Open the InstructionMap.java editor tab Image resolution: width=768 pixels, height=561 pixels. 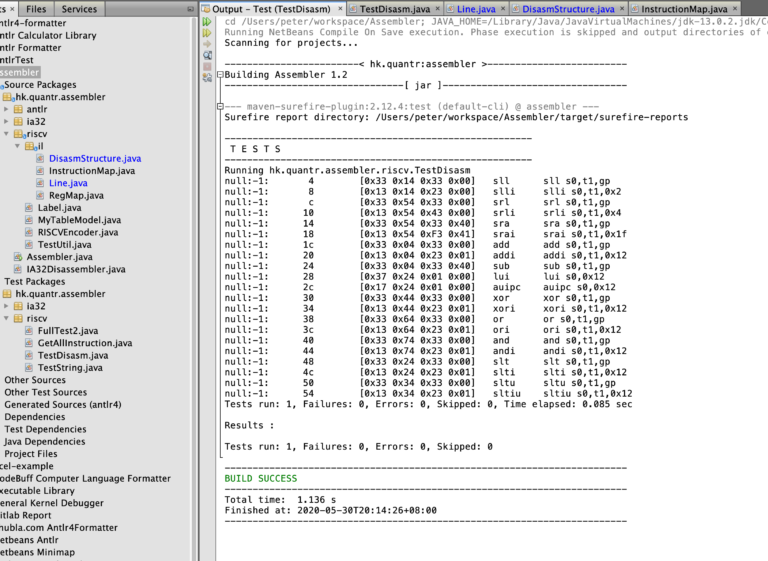[x=684, y=9]
